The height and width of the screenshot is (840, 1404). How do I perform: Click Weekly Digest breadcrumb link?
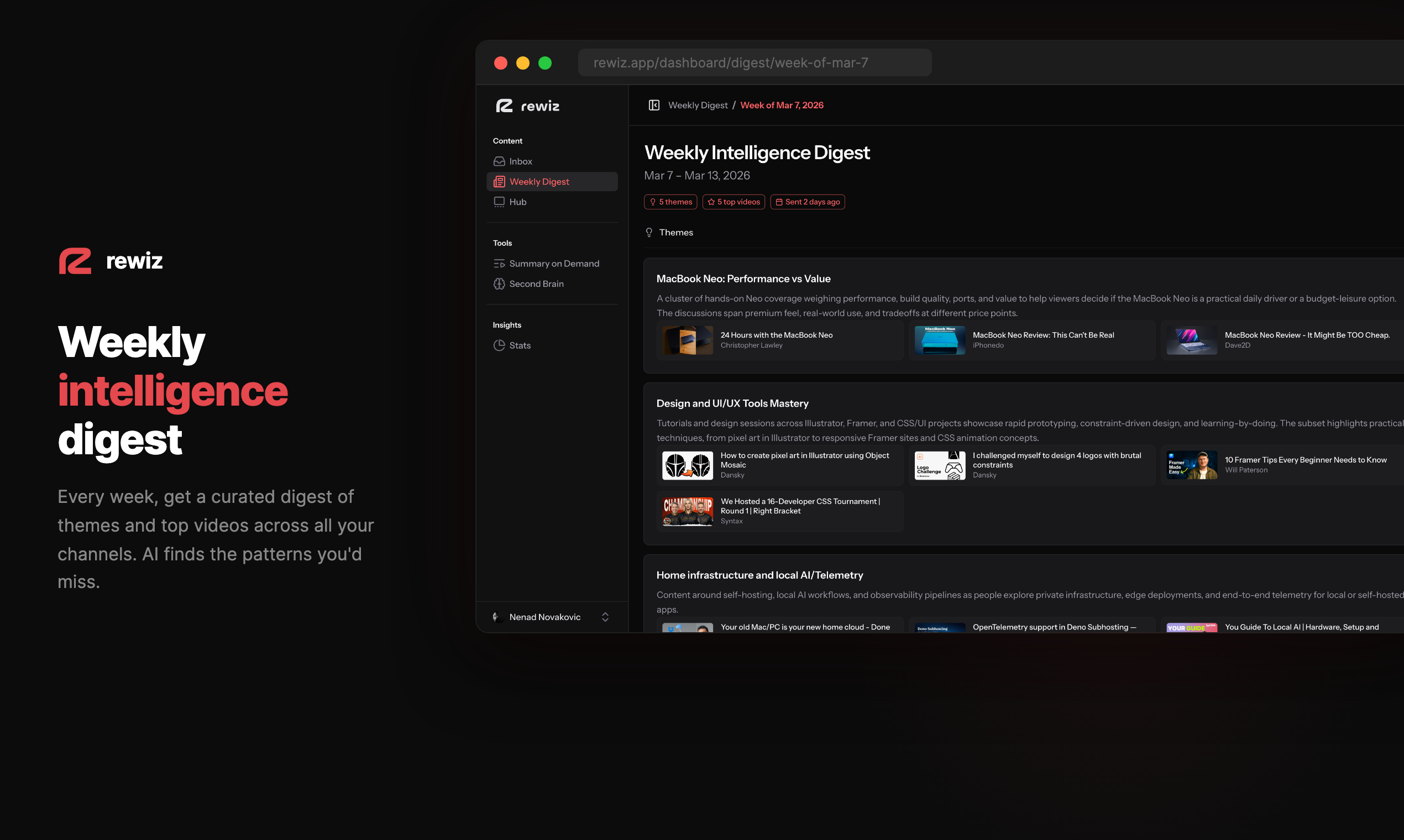(698, 106)
